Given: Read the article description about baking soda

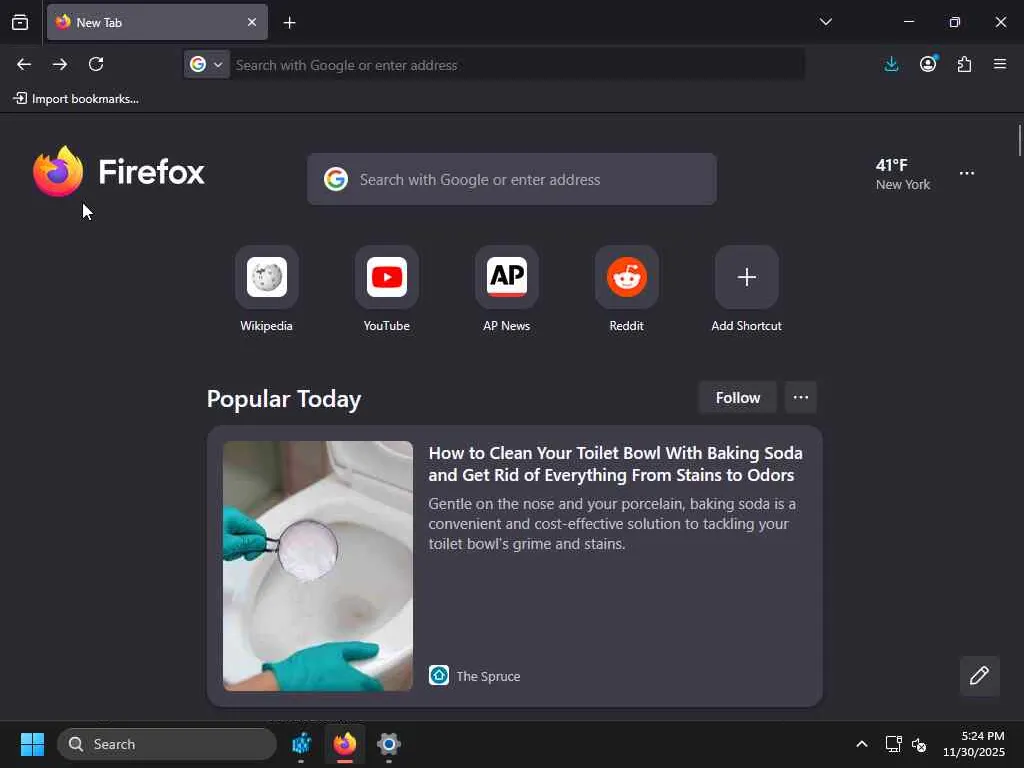Looking at the screenshot, I should [612, 524].
